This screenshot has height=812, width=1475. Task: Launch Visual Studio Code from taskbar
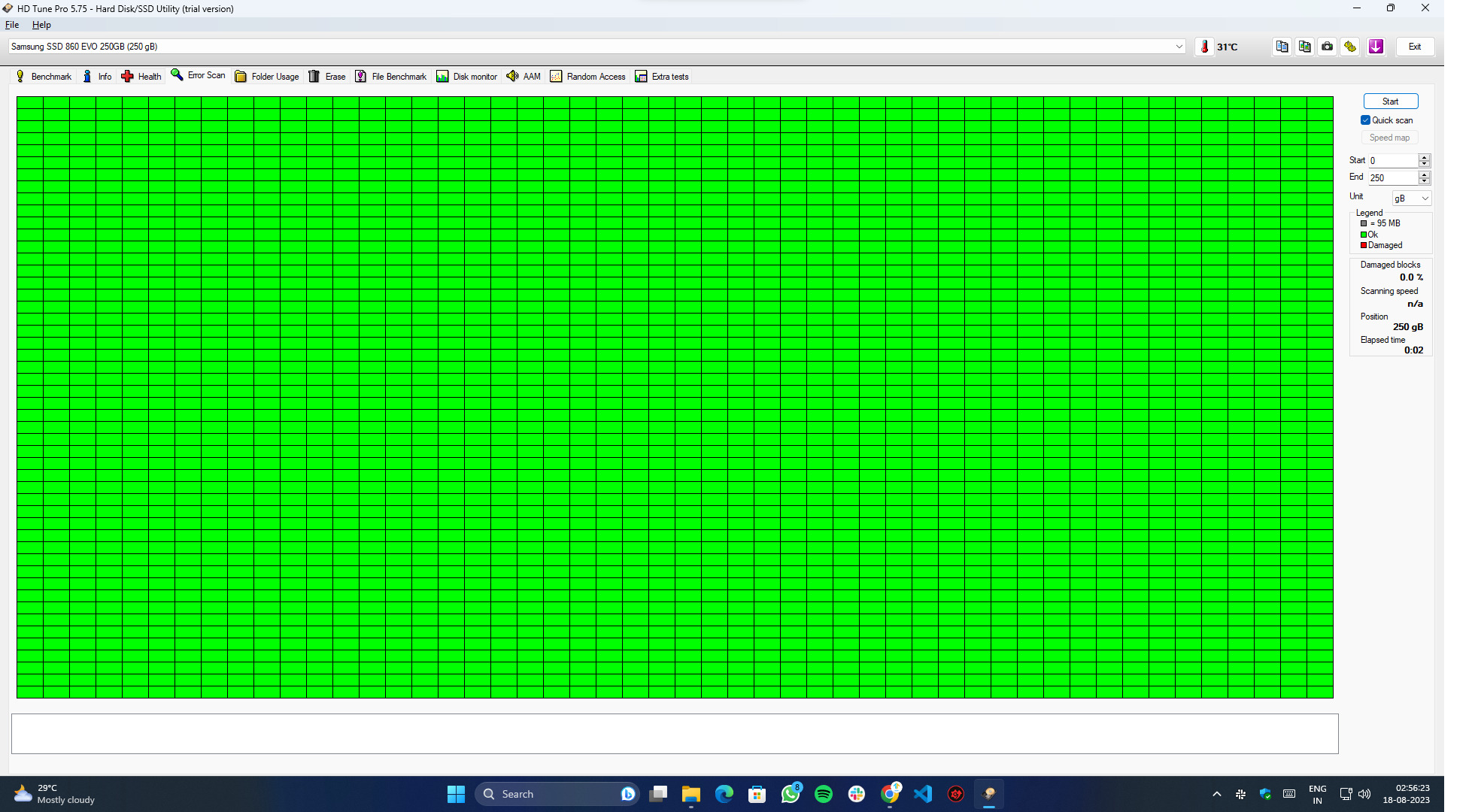(x=923, y=794)
